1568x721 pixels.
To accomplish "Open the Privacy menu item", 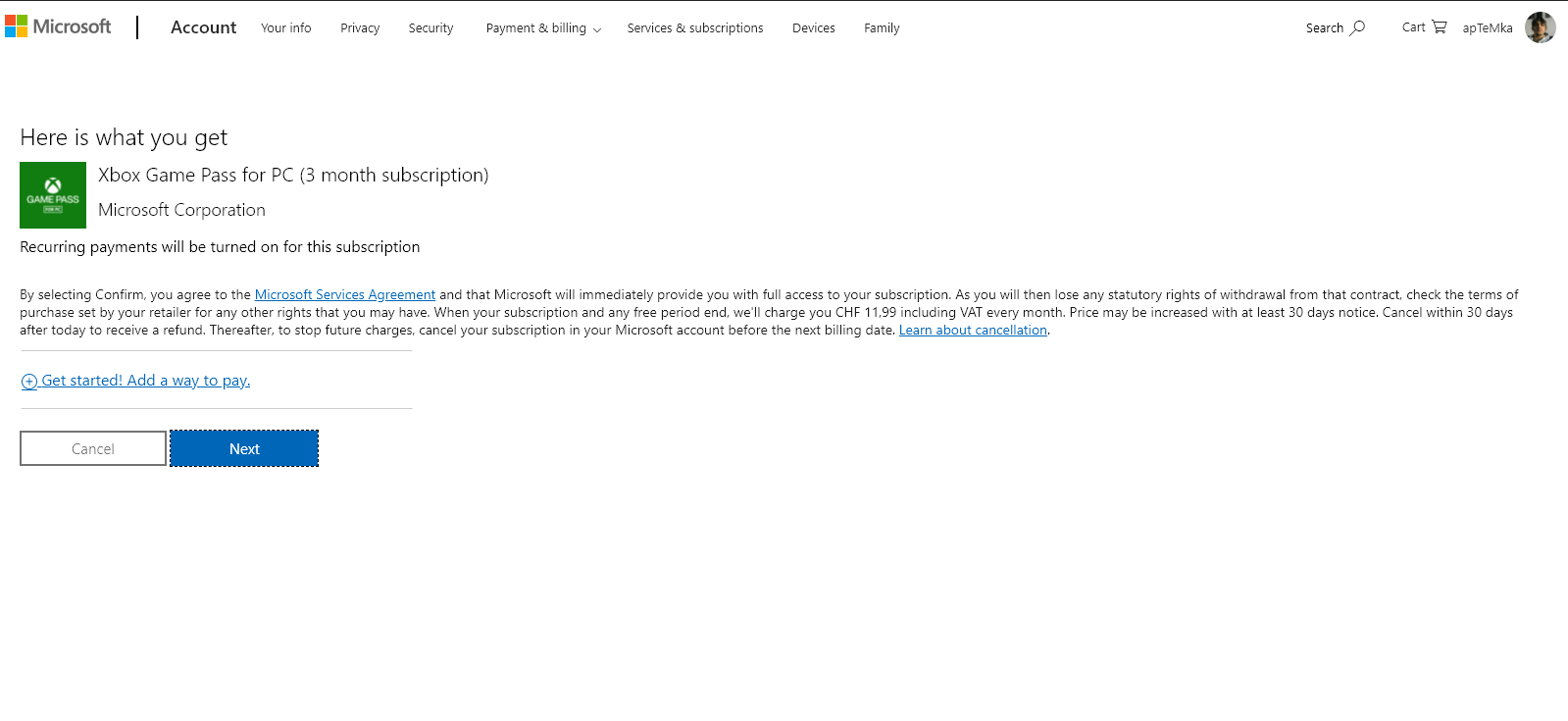I will (360, 28).
